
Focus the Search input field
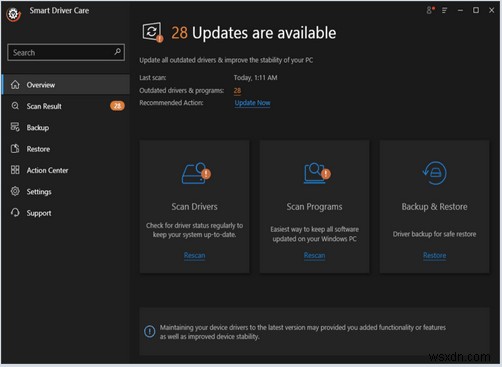pos(66,52)
